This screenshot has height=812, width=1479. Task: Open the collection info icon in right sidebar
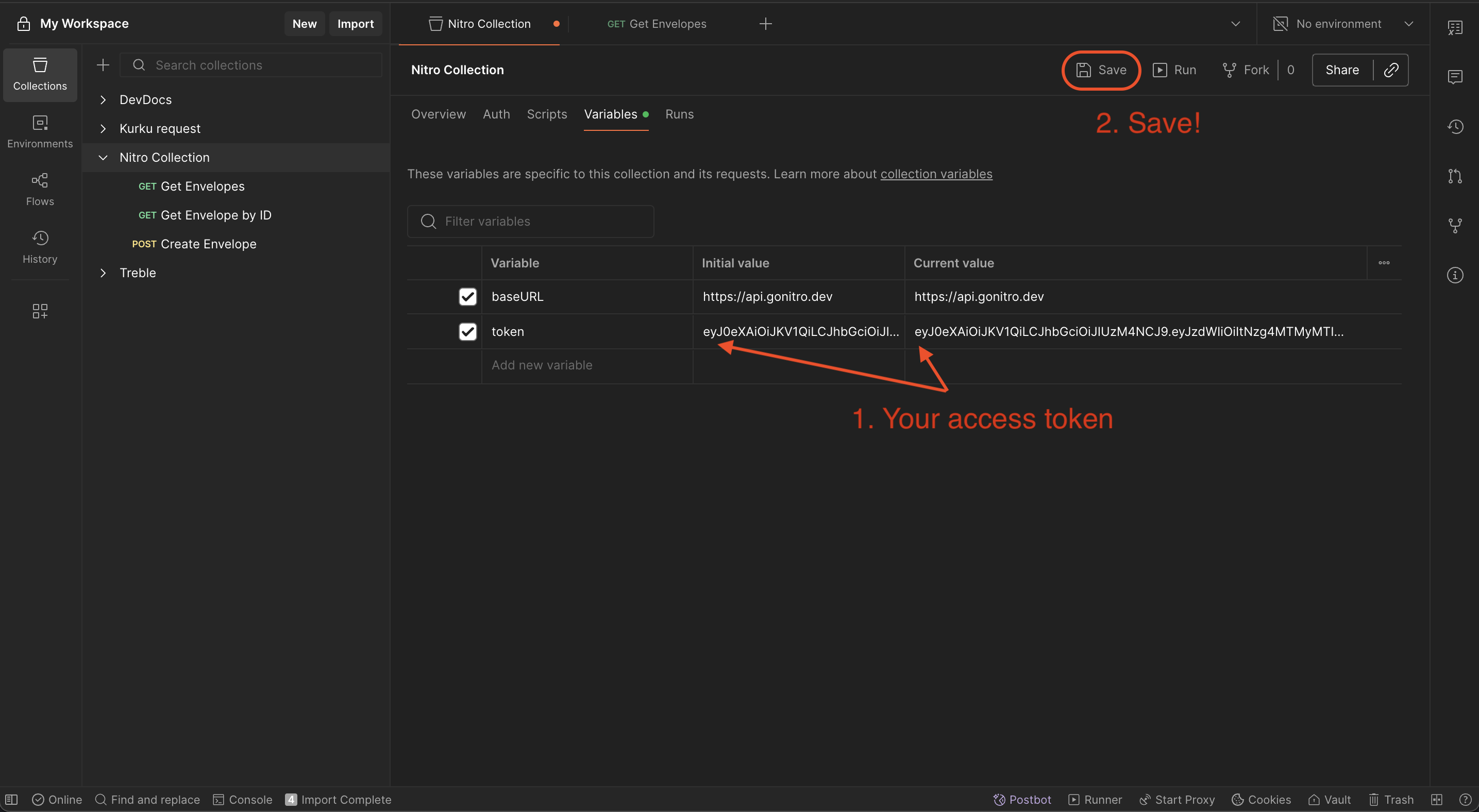(1454, 276)
